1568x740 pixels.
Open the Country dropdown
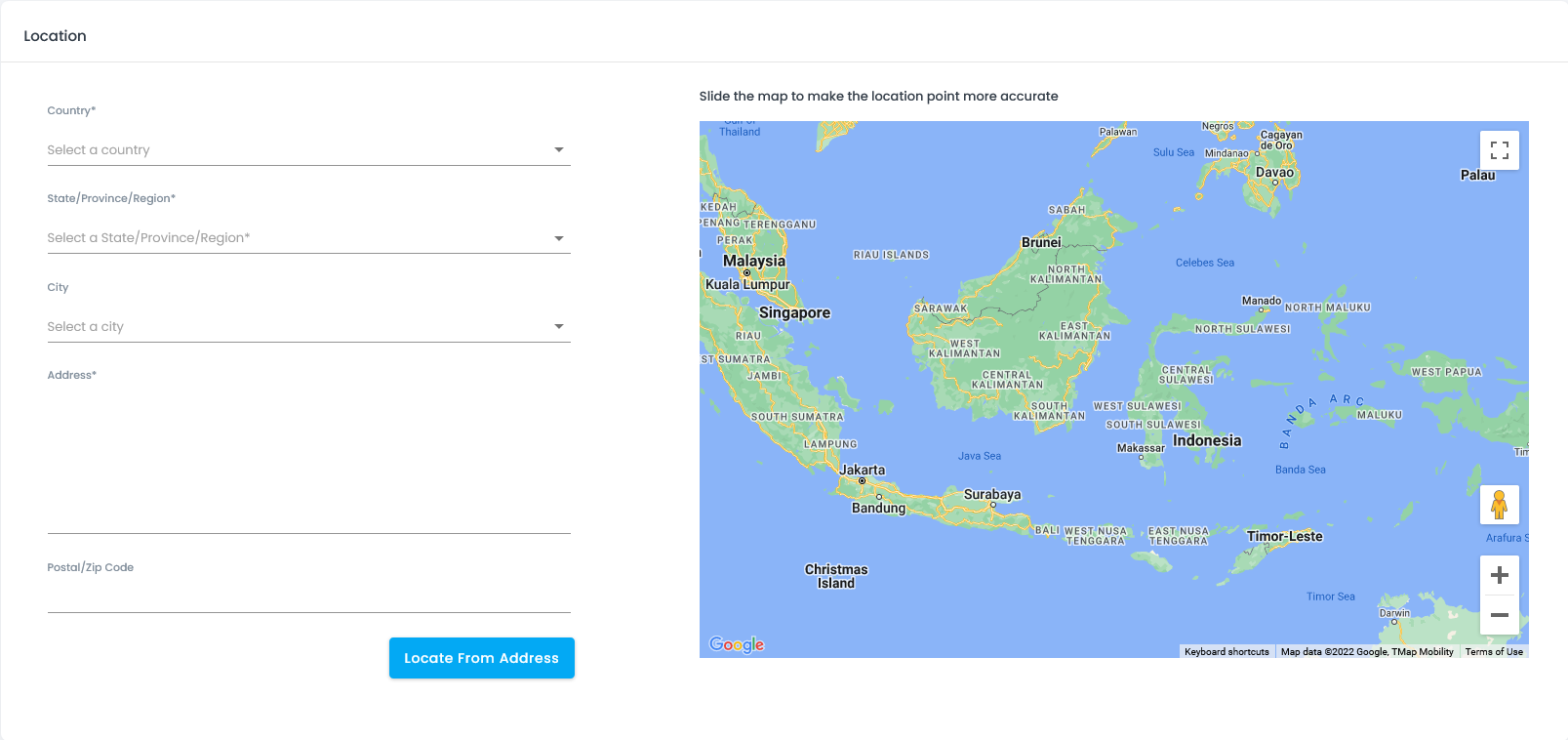(x=308, y=150)
